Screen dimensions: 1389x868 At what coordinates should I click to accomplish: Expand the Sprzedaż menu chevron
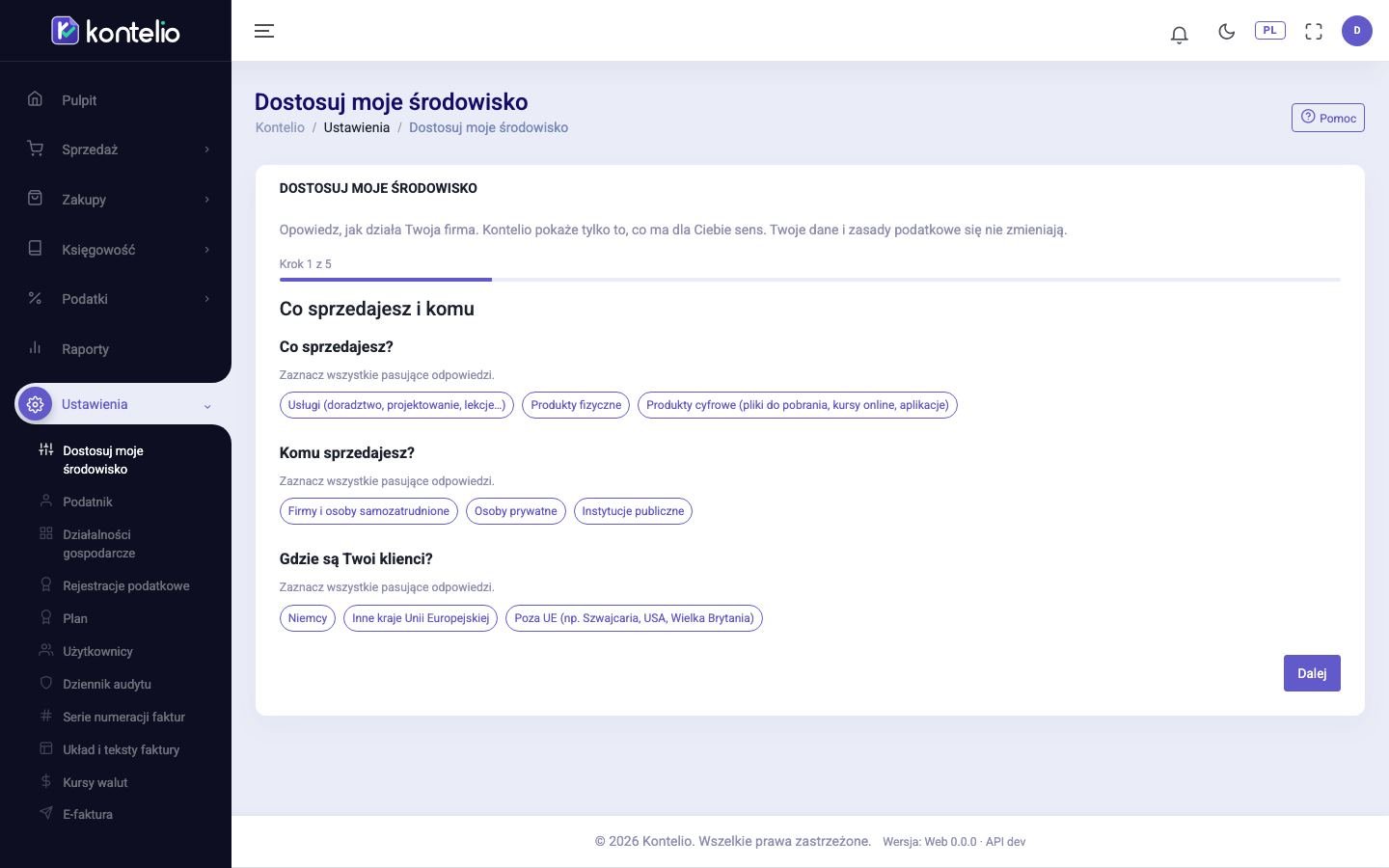[206, 149]
